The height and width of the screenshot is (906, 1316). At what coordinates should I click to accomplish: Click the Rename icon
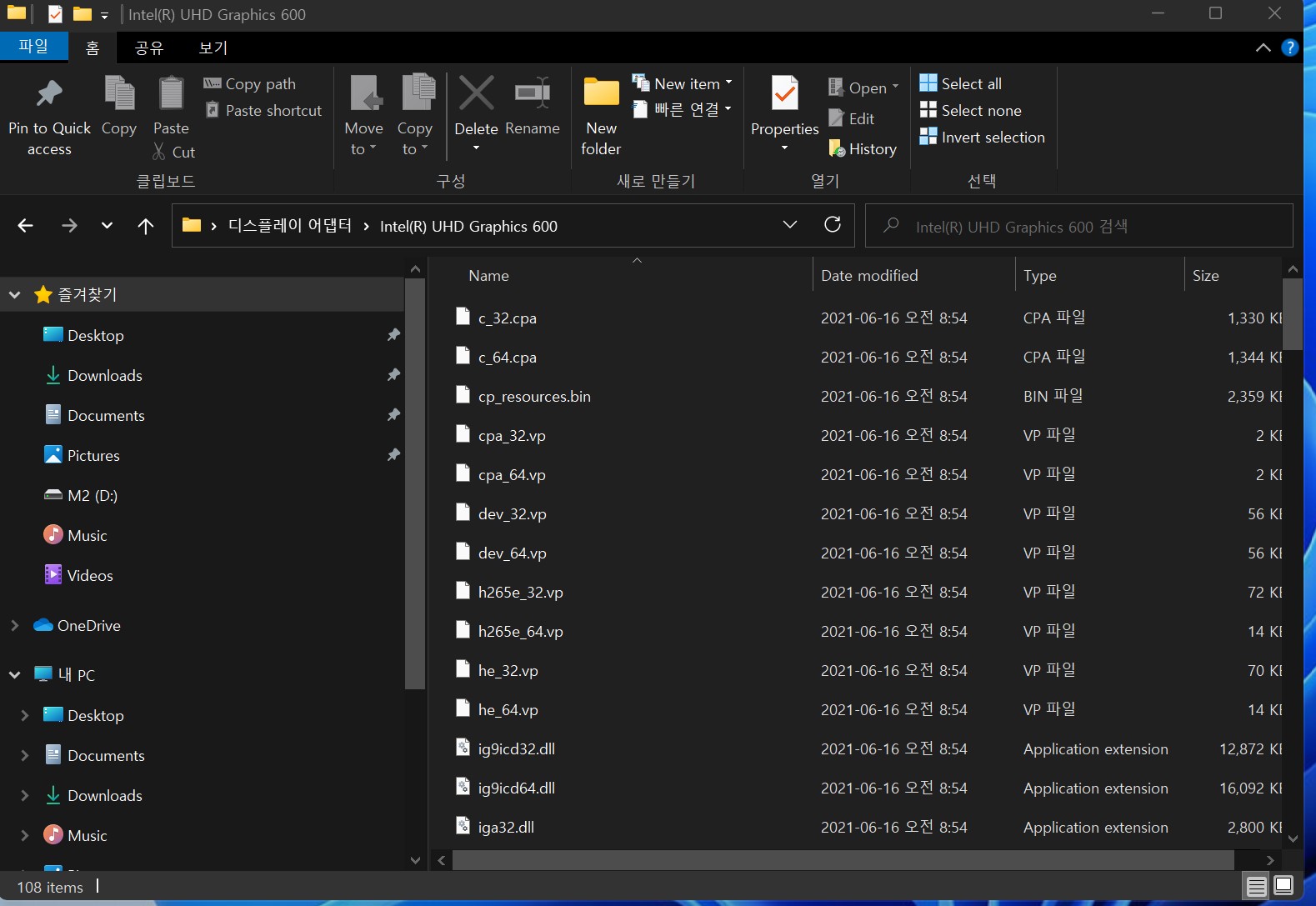pos(532,93)
